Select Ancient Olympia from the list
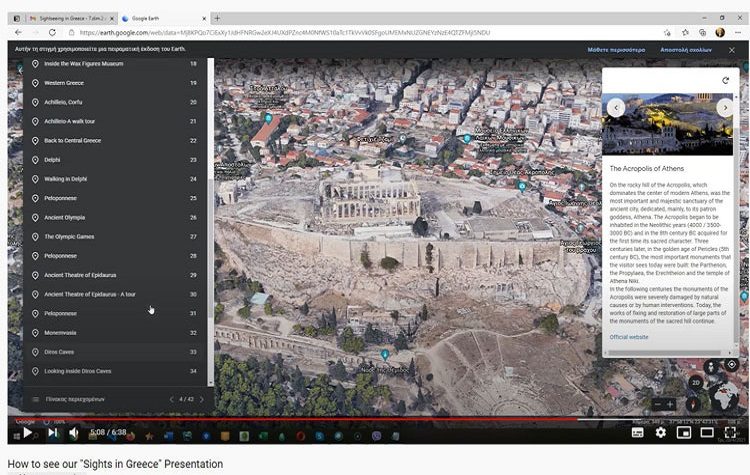The image size is (750, 475). 64,217
